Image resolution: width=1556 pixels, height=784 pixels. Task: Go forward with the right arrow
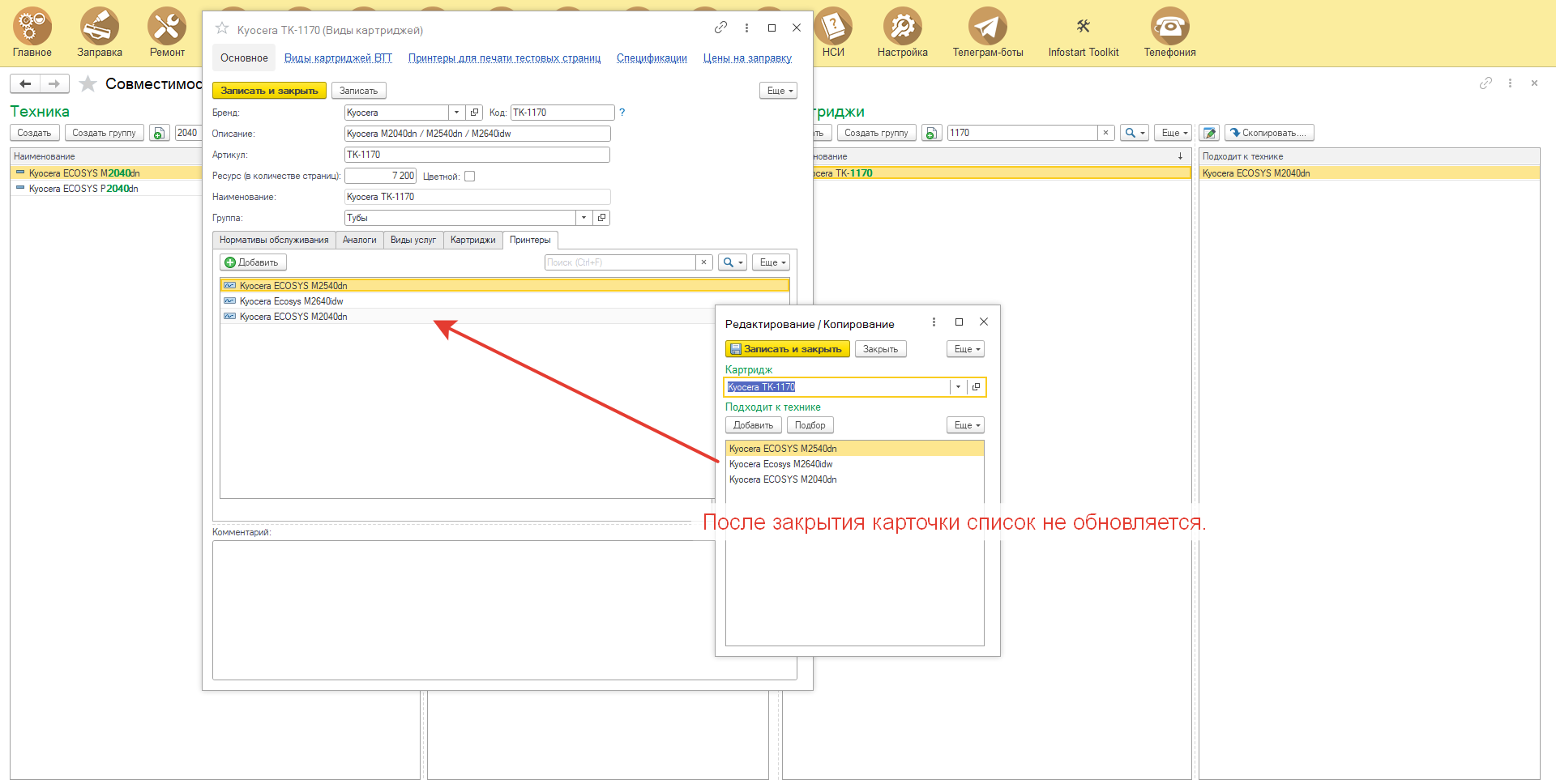point(54,83)
